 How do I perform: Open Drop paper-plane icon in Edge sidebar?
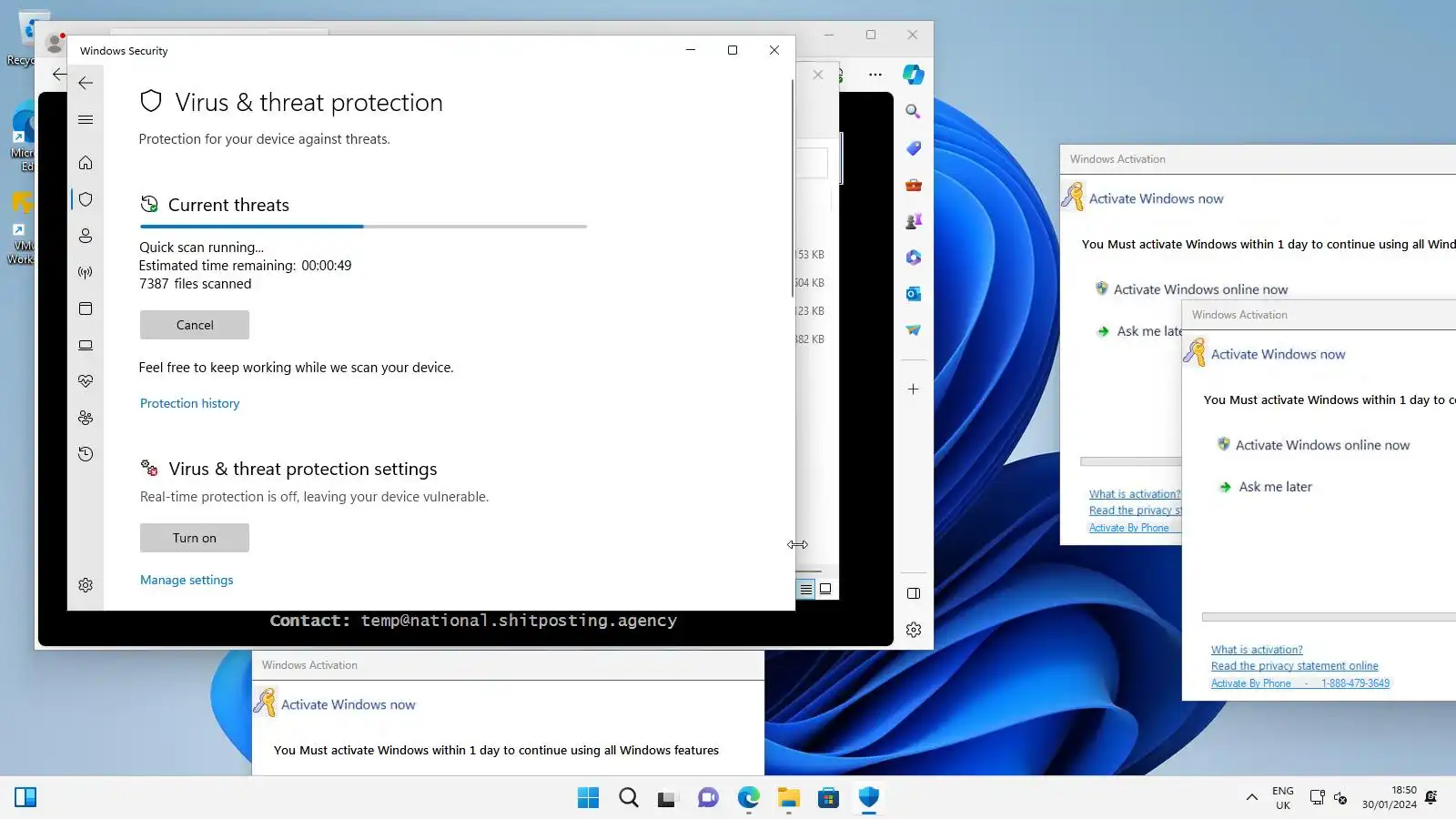(914, 330)
